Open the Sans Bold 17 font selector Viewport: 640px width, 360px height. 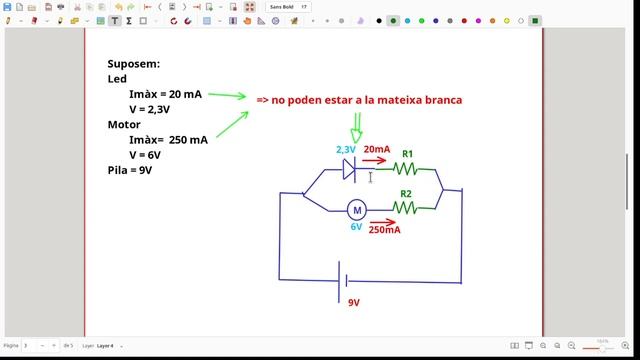coord(288,7)
